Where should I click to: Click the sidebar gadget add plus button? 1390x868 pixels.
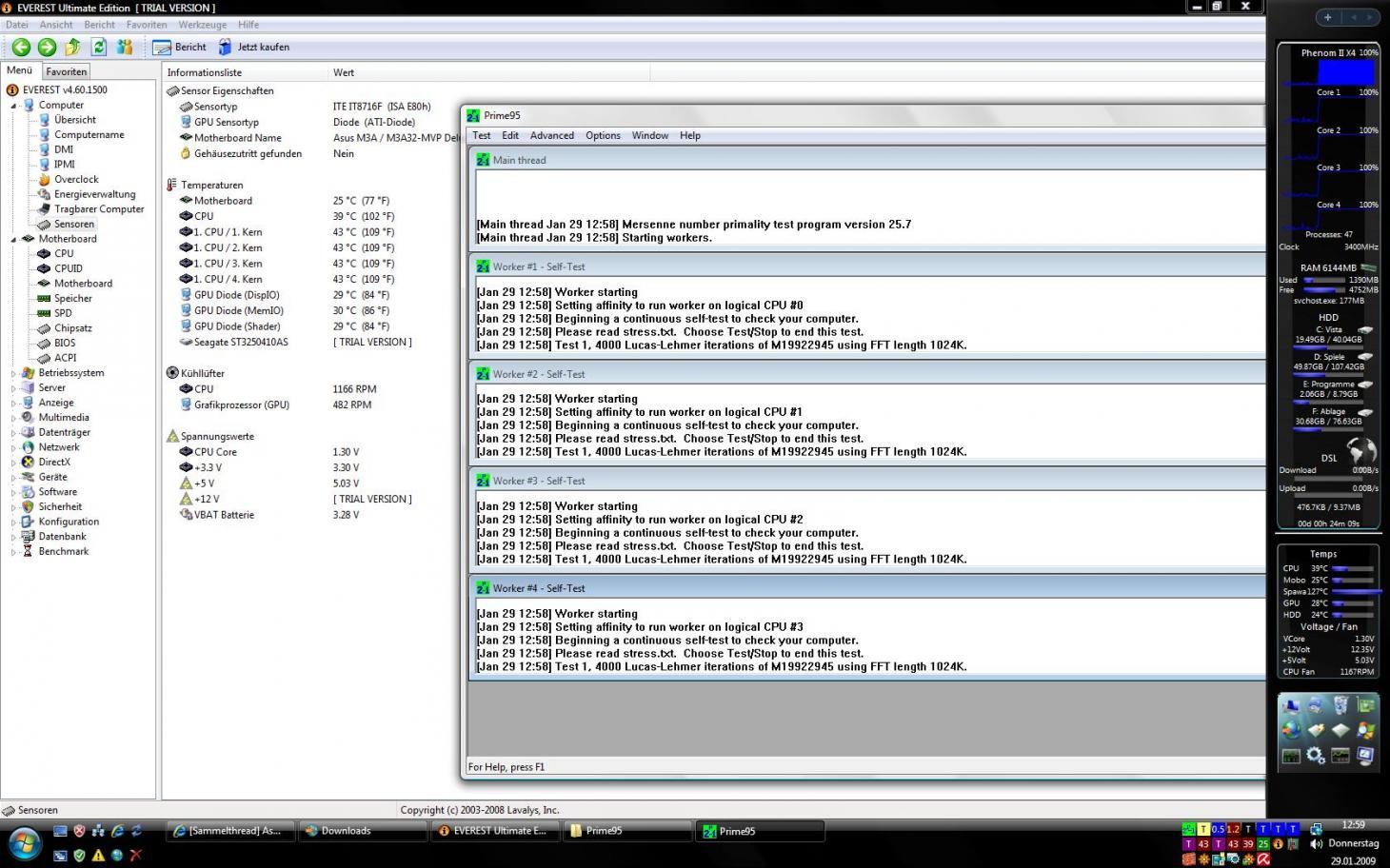(x=1328, y=17)
